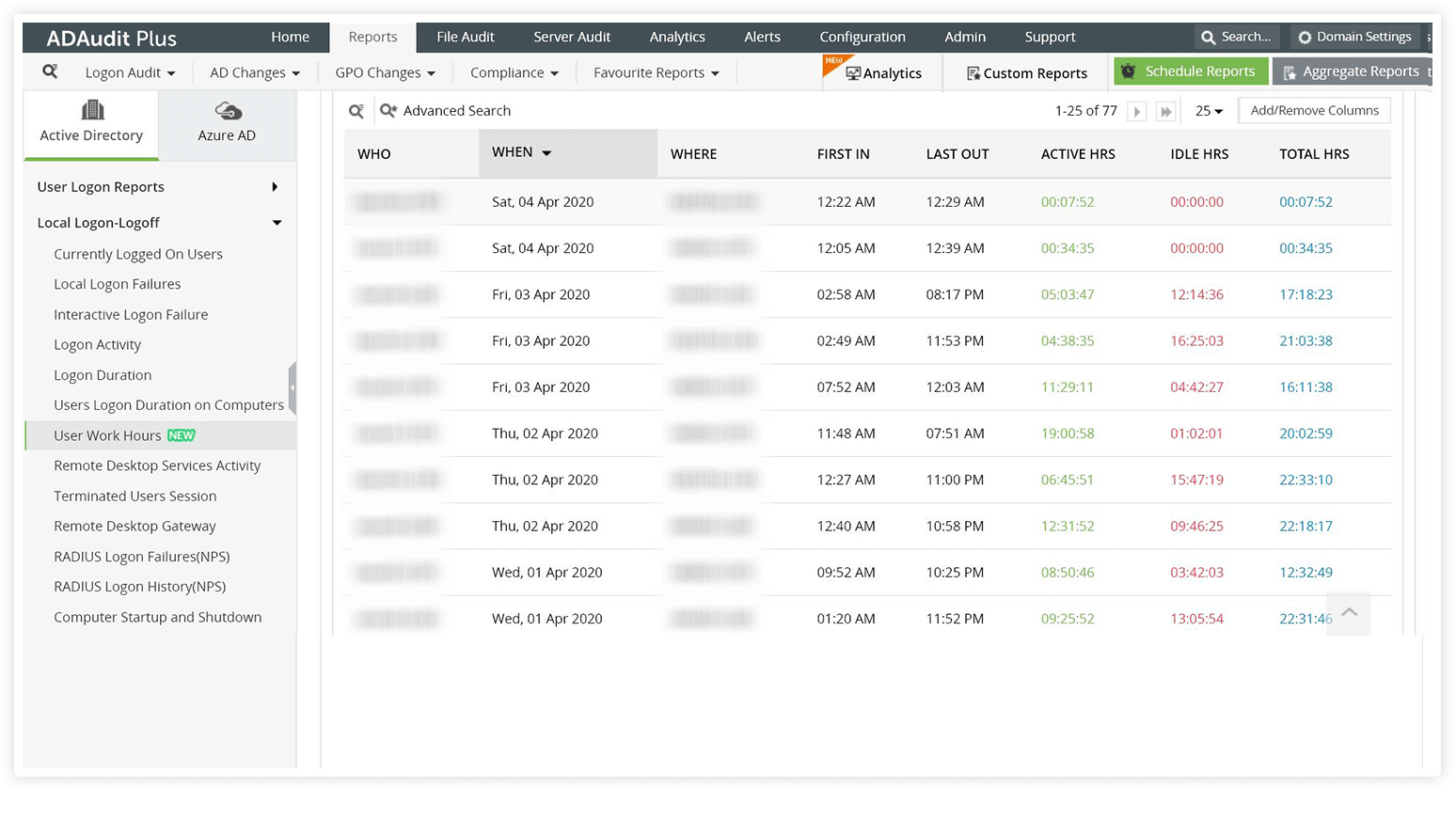Open the Alerts menu
1456x820 pixels.
click(762, 37)
